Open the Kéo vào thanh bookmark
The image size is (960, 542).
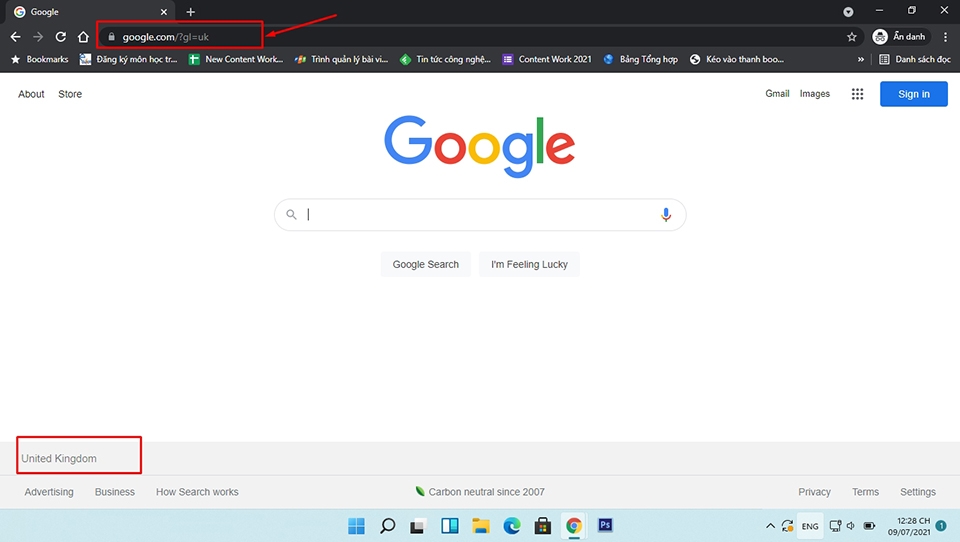tap(737, 59)
